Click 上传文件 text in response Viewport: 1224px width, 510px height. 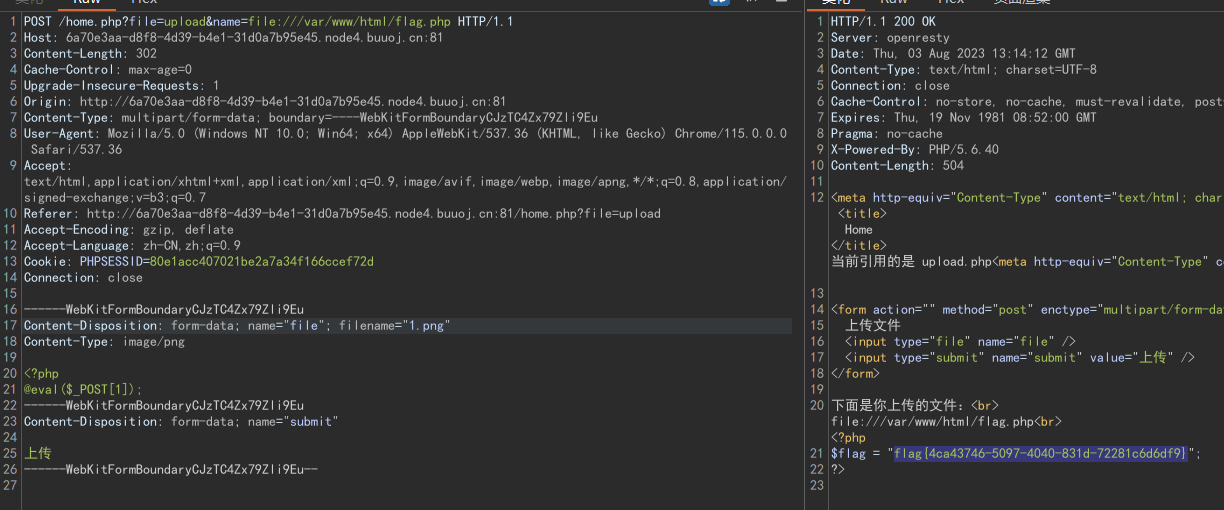pyautogui.click(x=873, y=325)
